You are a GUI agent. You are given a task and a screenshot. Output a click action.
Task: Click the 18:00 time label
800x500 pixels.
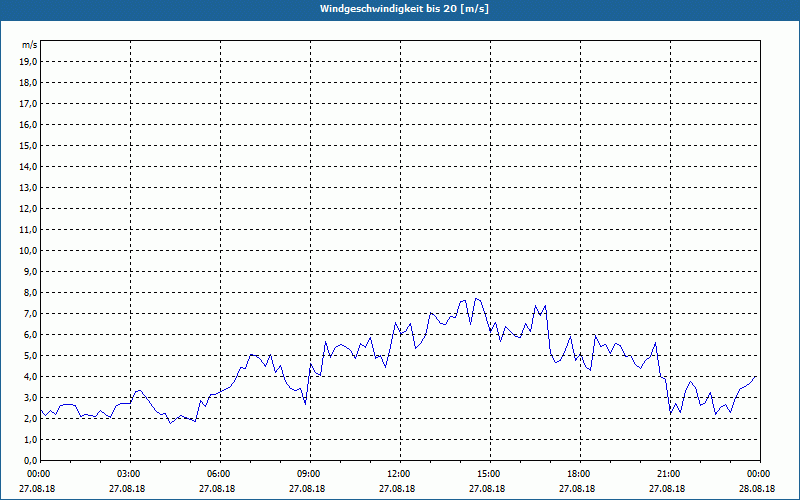click(580, 474)
